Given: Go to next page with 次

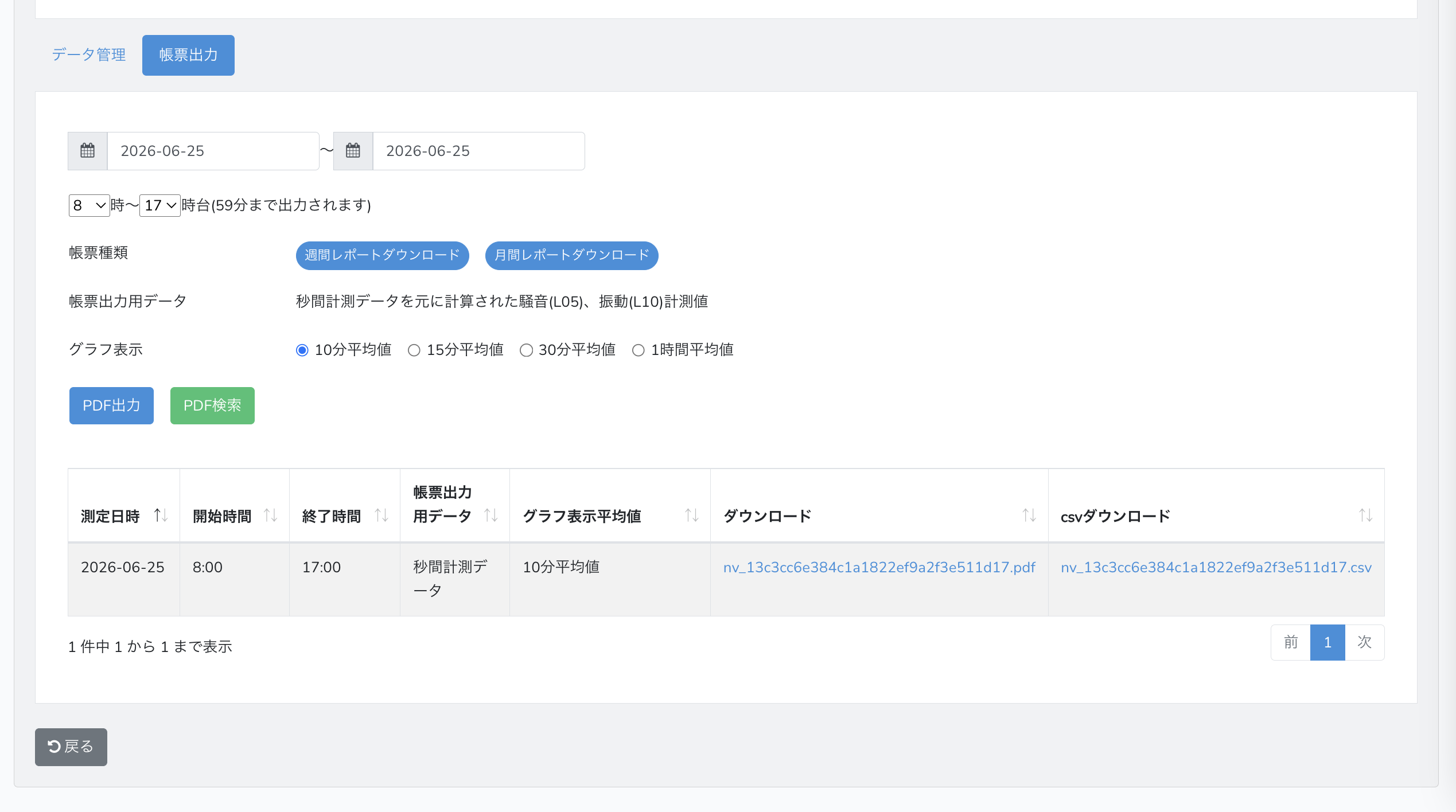Looking at the screenshot, I should (x=1365, y=643).
